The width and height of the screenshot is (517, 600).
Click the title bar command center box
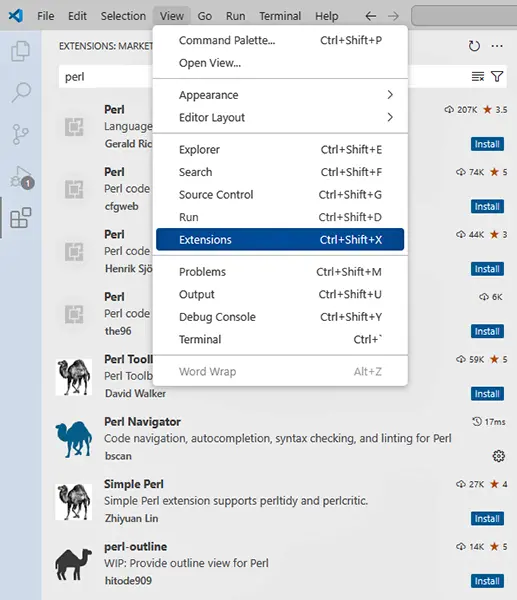[x=464, y=16]
